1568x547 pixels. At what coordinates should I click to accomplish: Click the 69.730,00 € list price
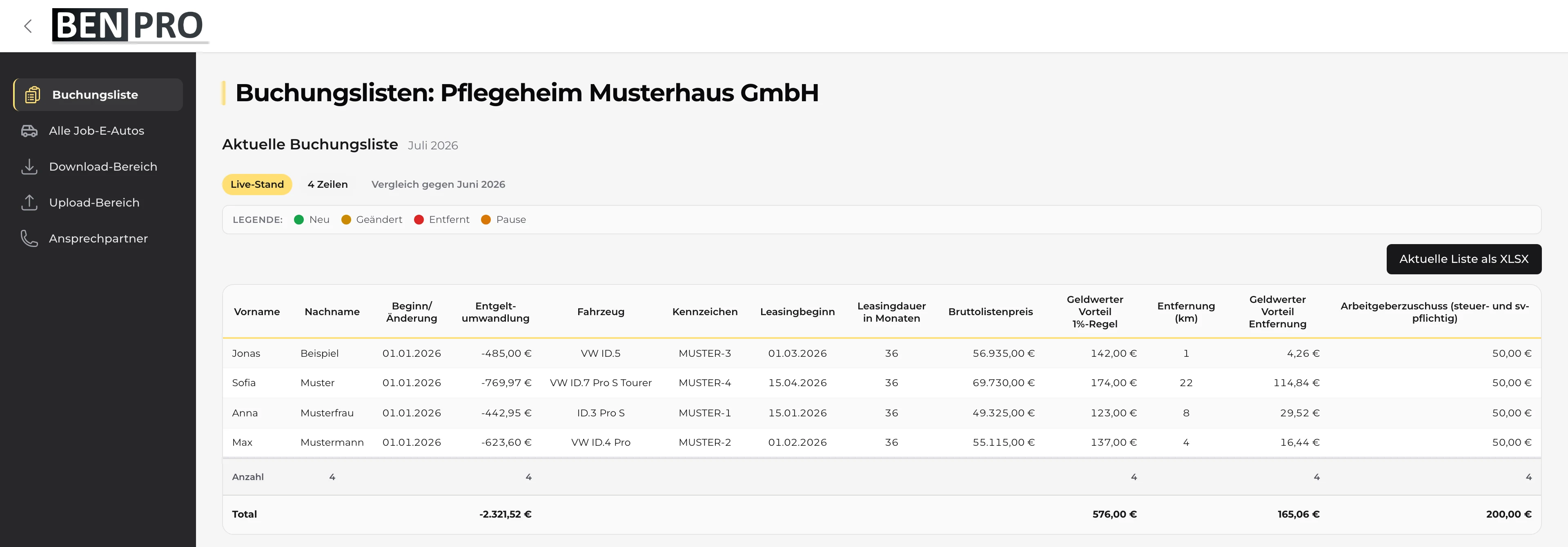pyautogui.click(x=1003, y=383)
